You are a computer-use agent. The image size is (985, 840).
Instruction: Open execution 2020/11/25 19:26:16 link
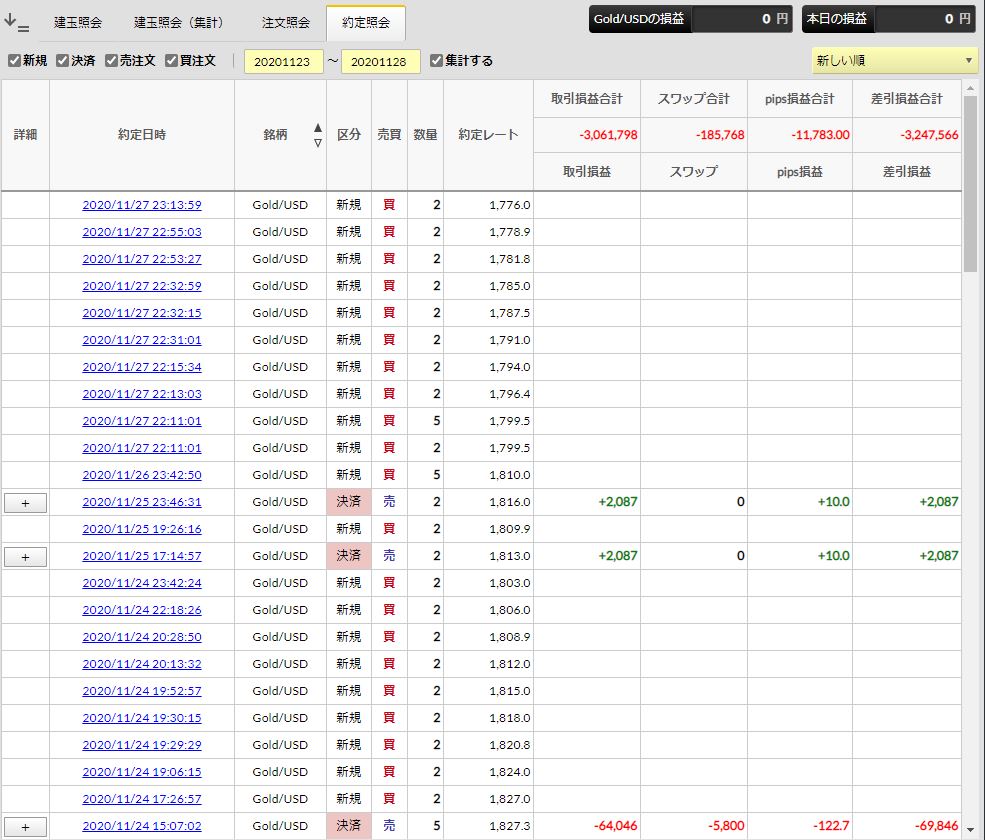pyautogui.click(x=142, y=529)
